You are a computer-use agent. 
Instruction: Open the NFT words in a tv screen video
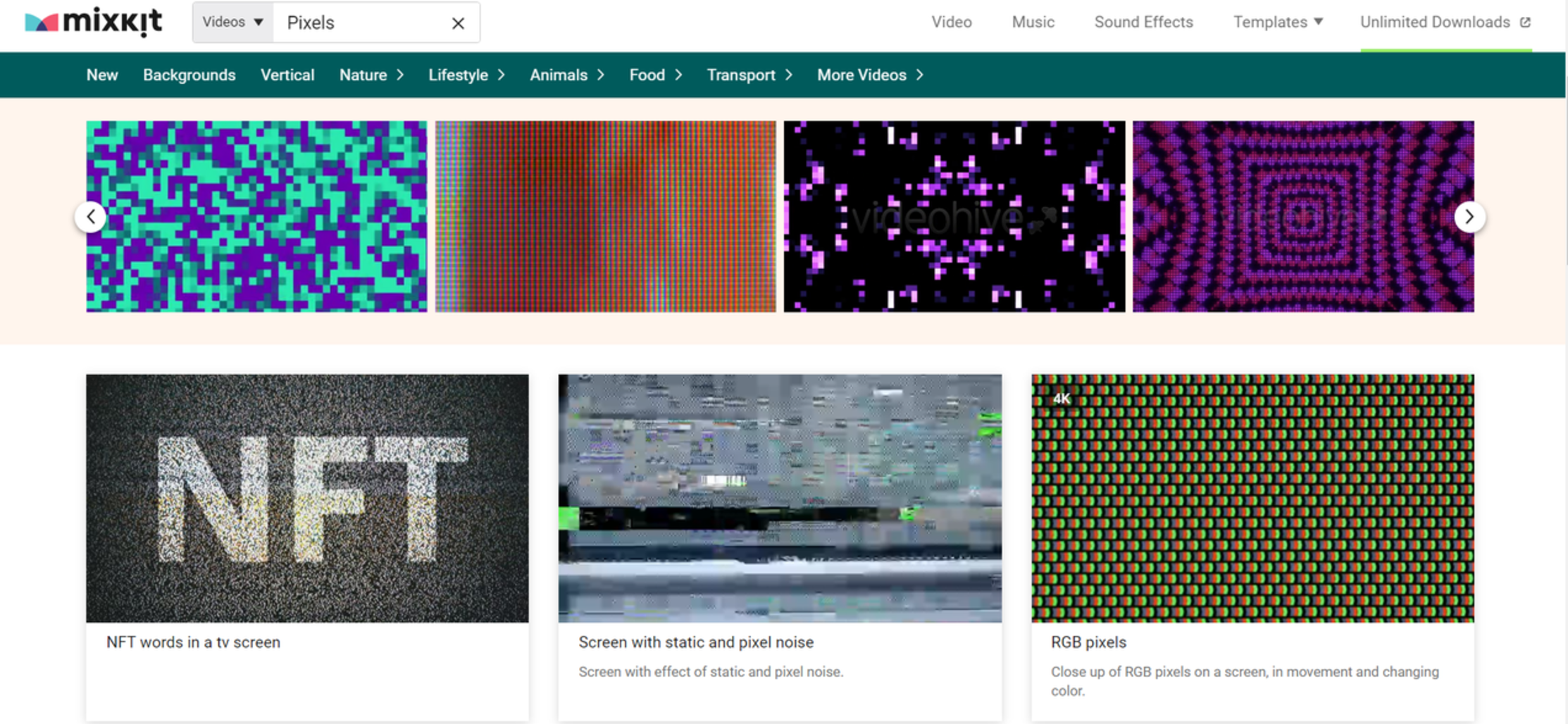[306, 498]
